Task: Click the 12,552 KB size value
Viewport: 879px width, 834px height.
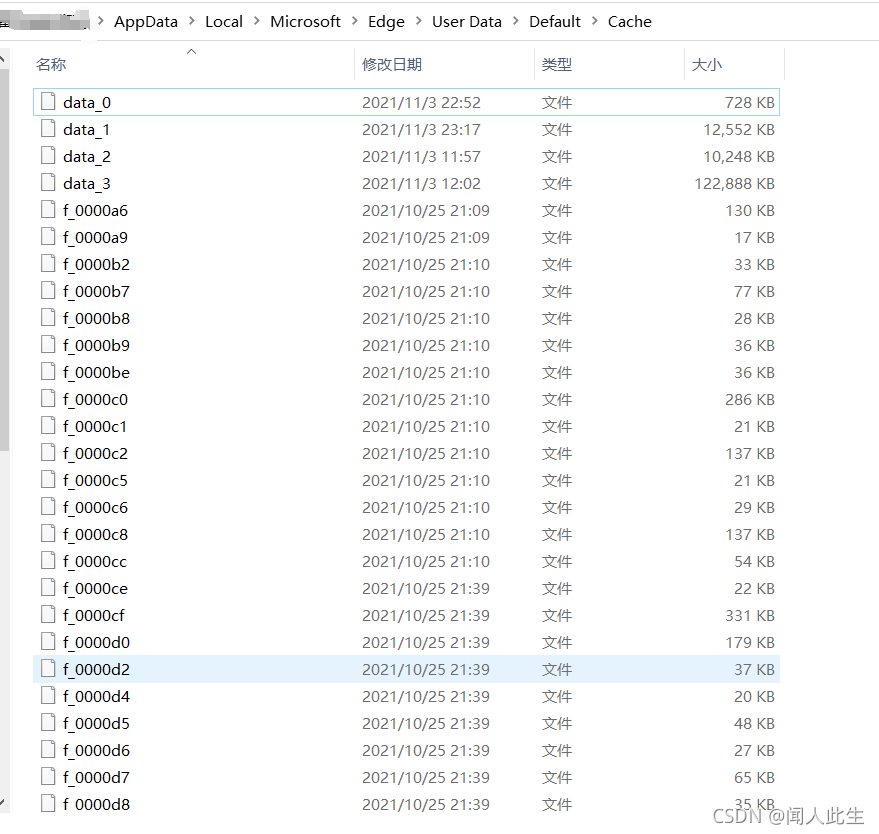Action: 739,129
